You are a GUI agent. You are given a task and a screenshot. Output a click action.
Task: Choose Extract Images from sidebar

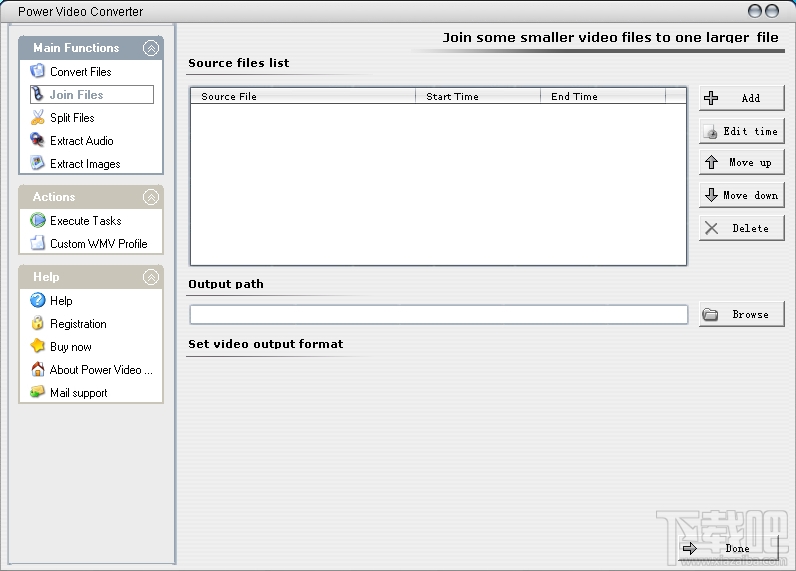pyautogui.click(x=85, y=164)
